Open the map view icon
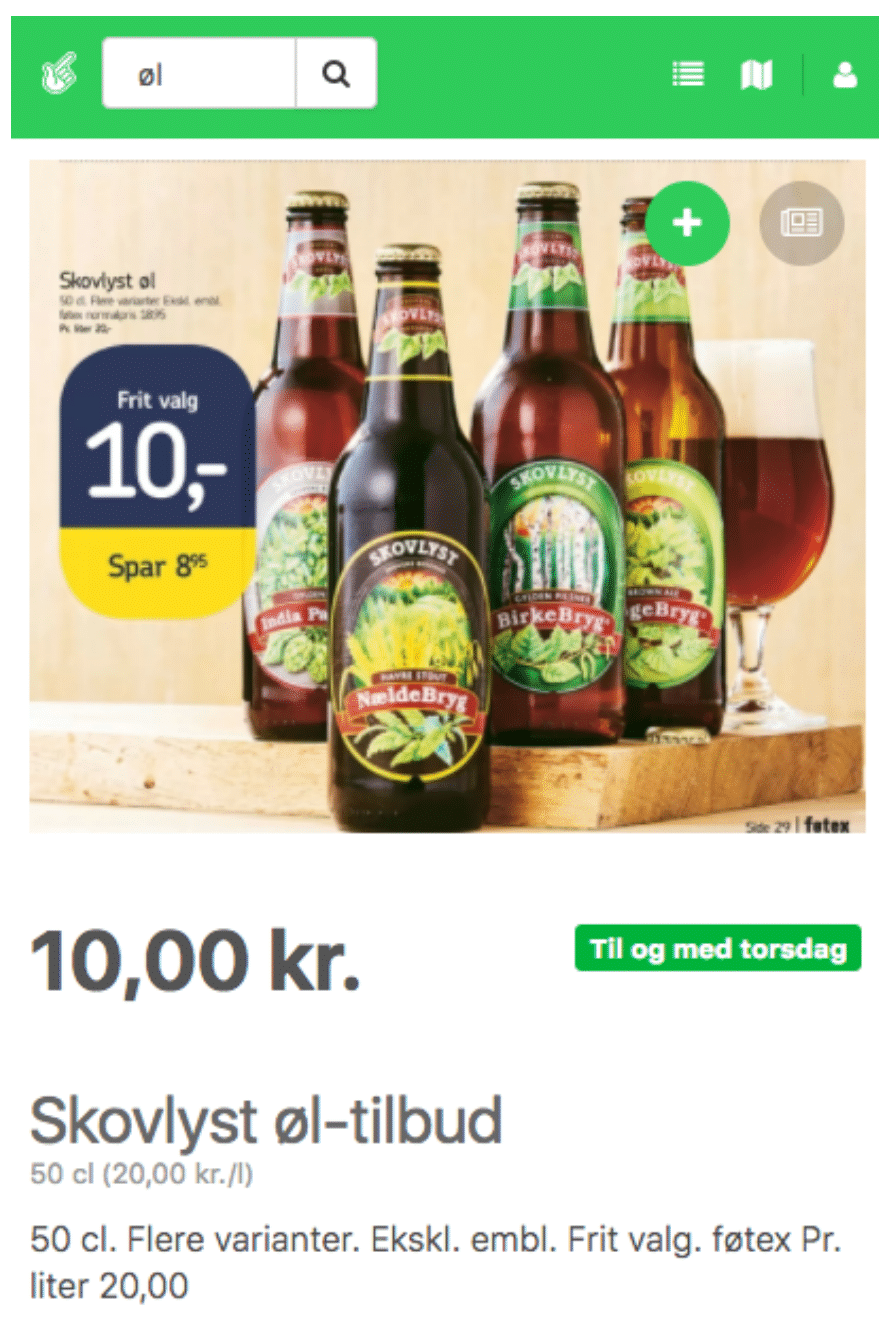The width and height of the screenshot is (894, 1326). (x=756, y=74)
